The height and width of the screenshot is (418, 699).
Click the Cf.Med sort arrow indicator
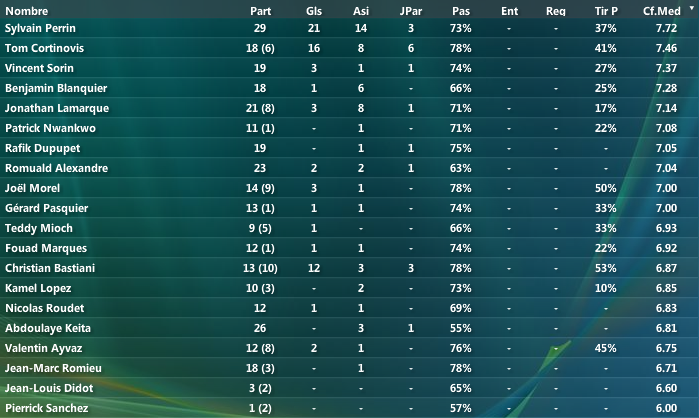click(x=691, y=8)
